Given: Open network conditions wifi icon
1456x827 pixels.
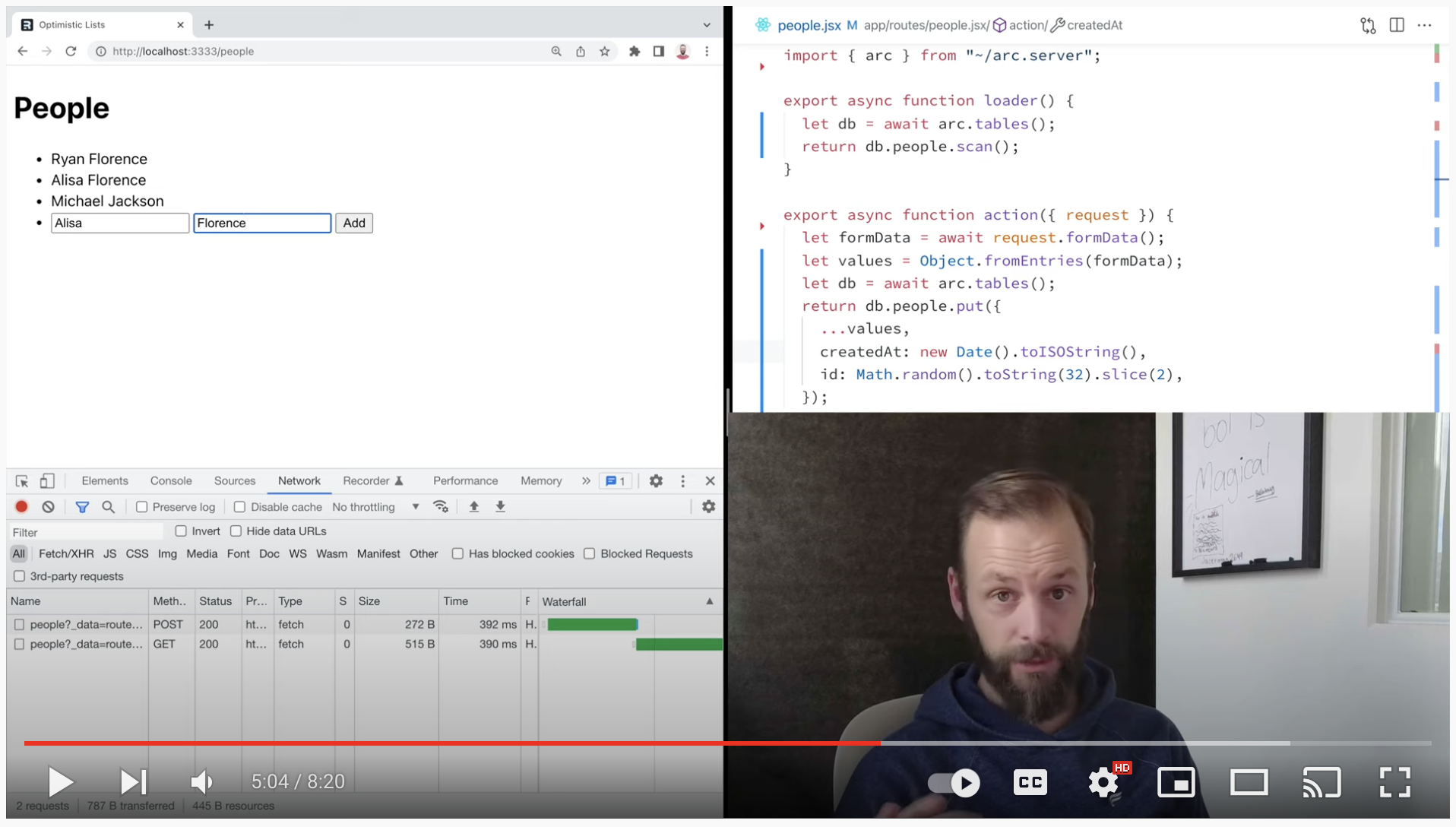Looking at the screenshot, I should [441, 507].
